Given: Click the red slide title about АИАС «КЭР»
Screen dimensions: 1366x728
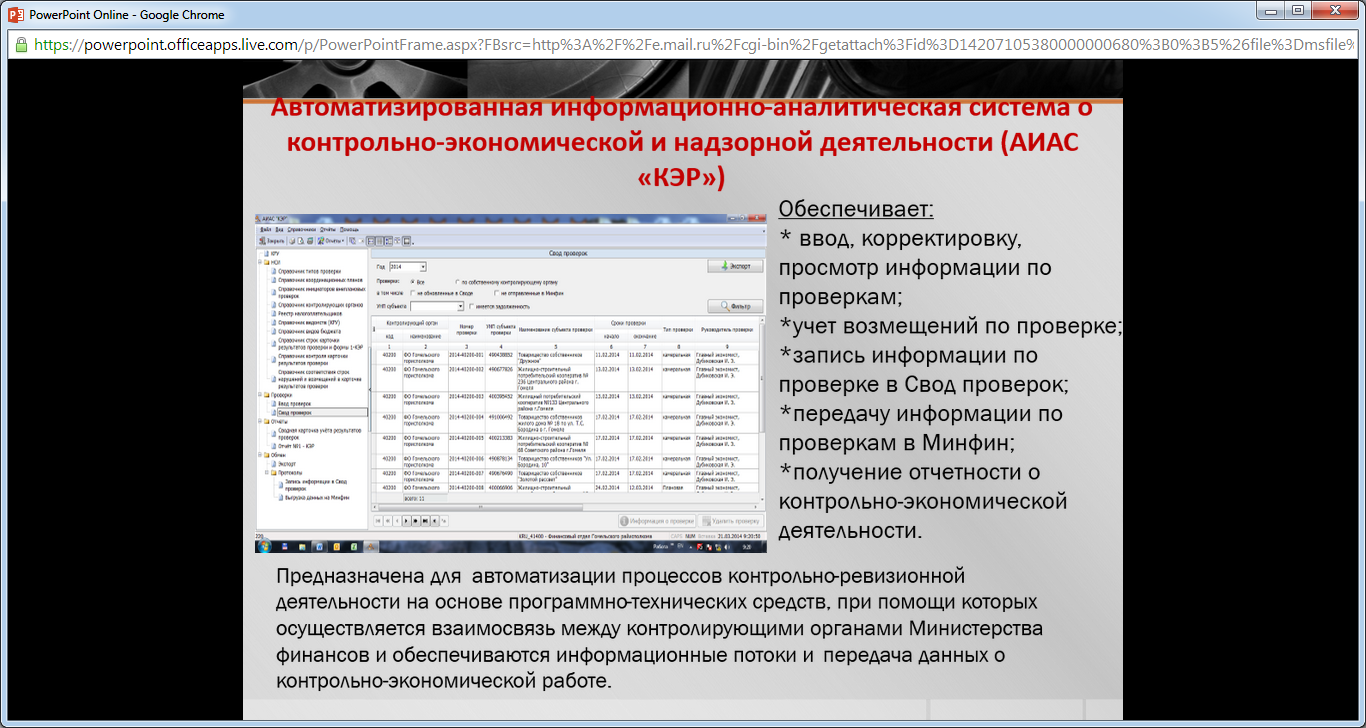Looking at the screenshot, I should 681,142.
